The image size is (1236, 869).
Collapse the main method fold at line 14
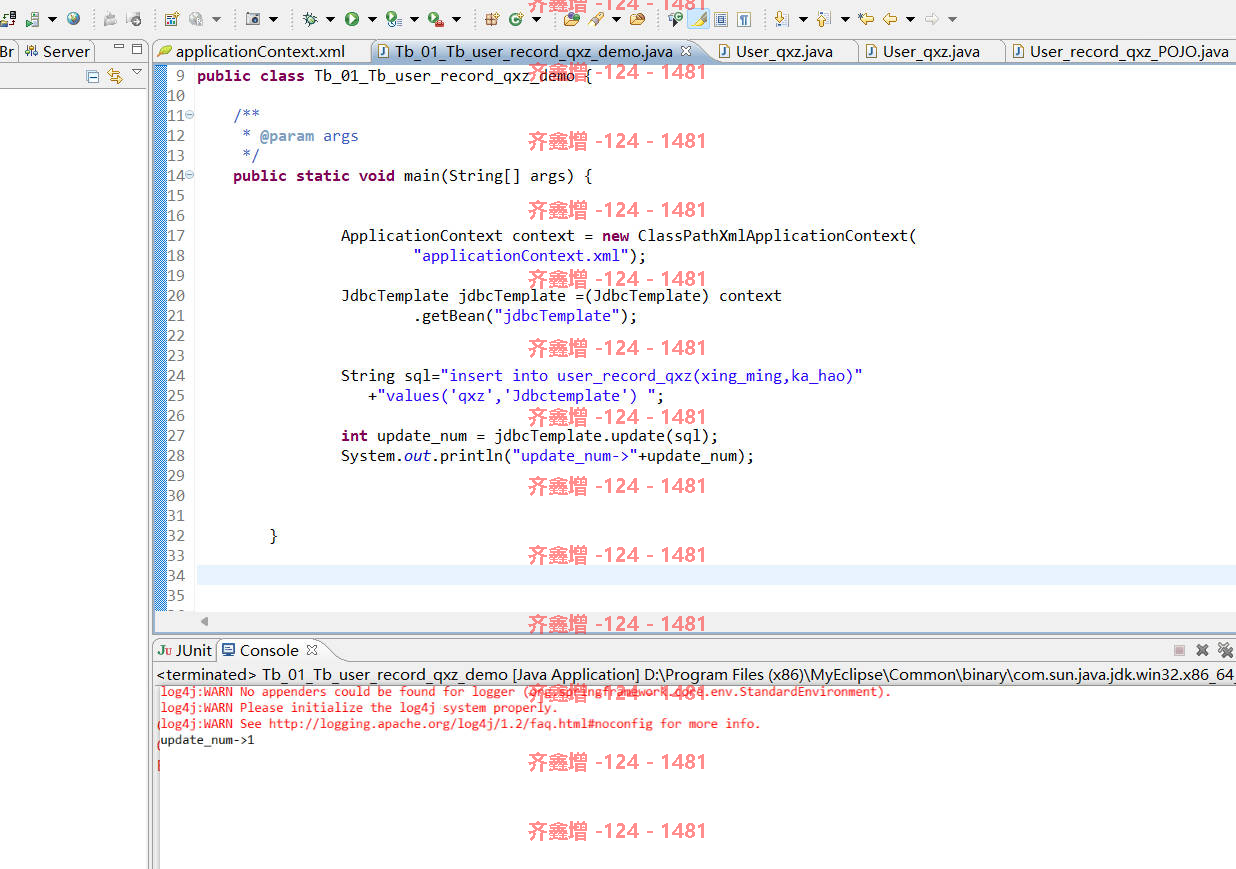coord(190,176)
